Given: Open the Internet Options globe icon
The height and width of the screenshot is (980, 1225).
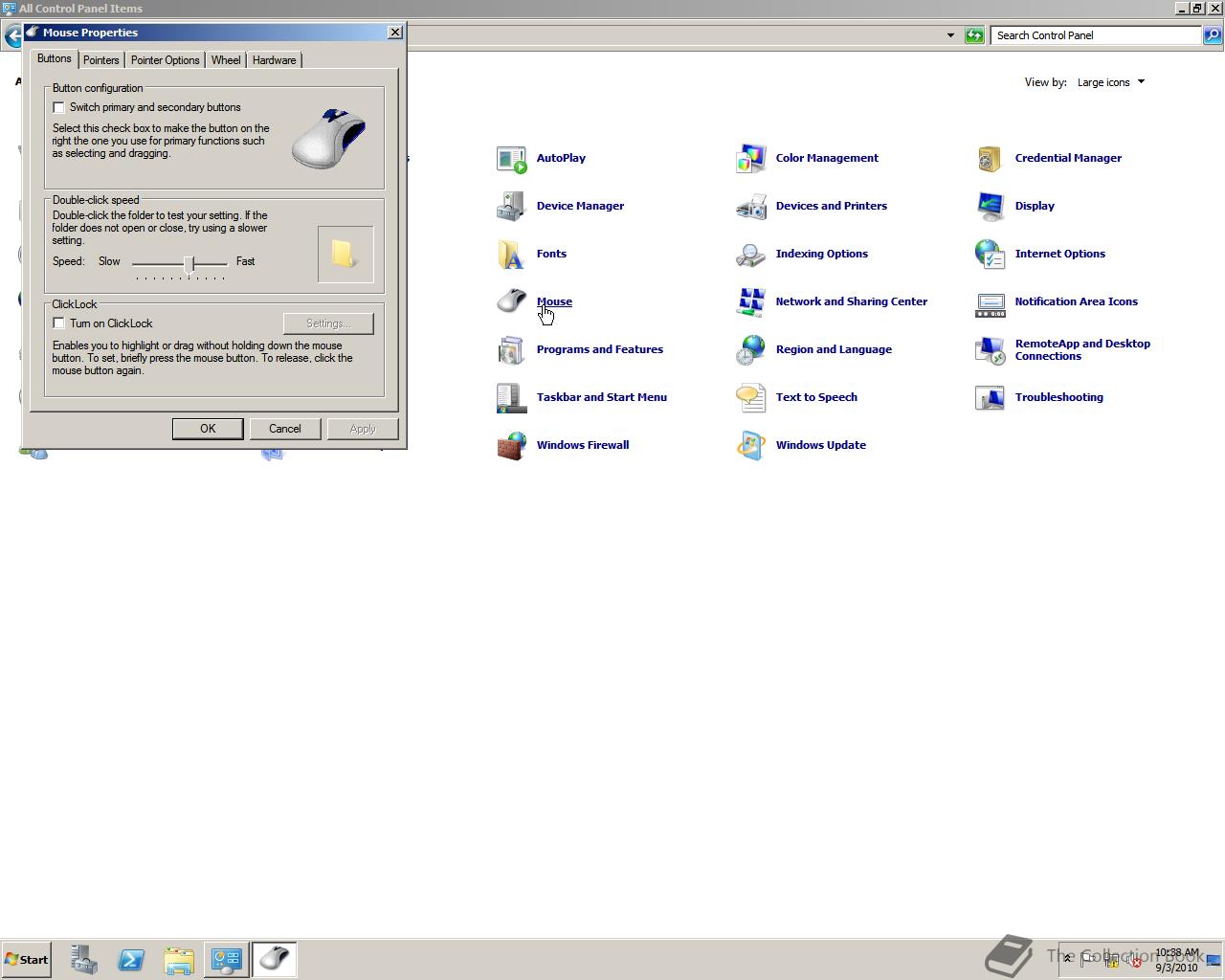Looking at the screenshot, I should 991,255.
